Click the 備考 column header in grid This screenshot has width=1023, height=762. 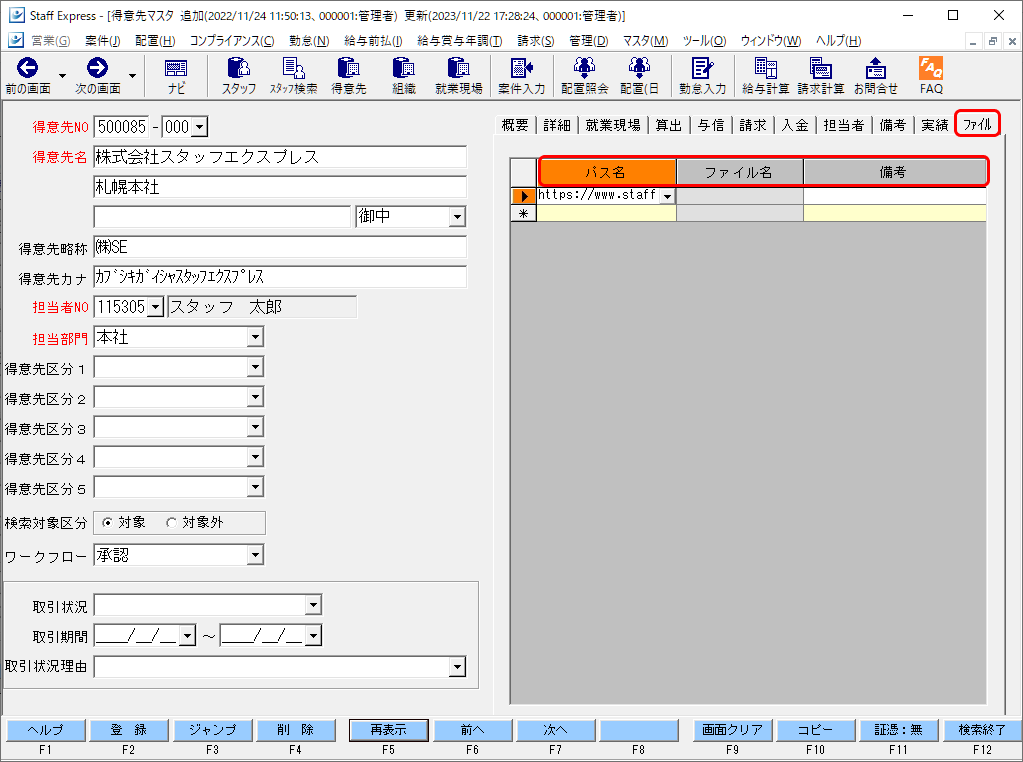(894, 172)
